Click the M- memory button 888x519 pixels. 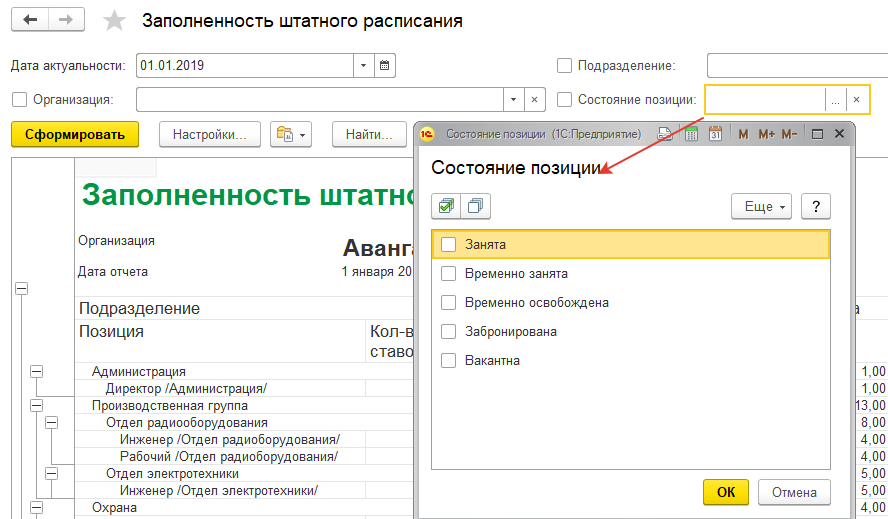click(789, 134)
